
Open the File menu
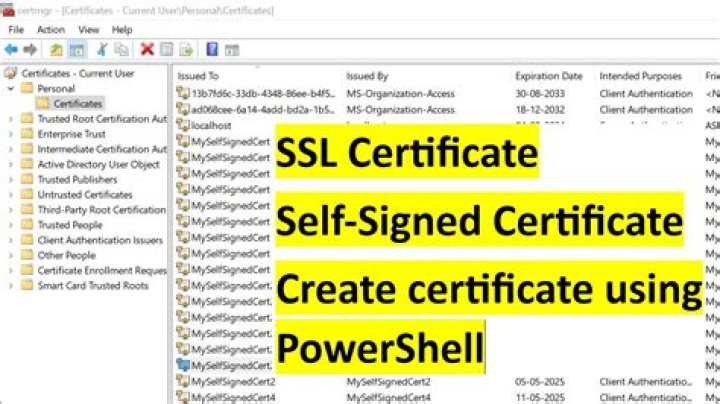(16, 30)
